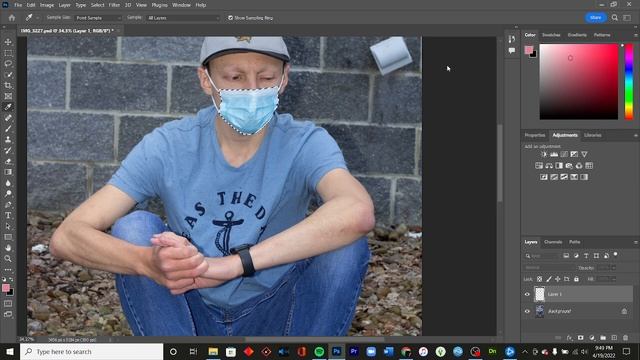Open the Color panel menu
This screenshot has height=360, width=640.
tap(636, 35)
